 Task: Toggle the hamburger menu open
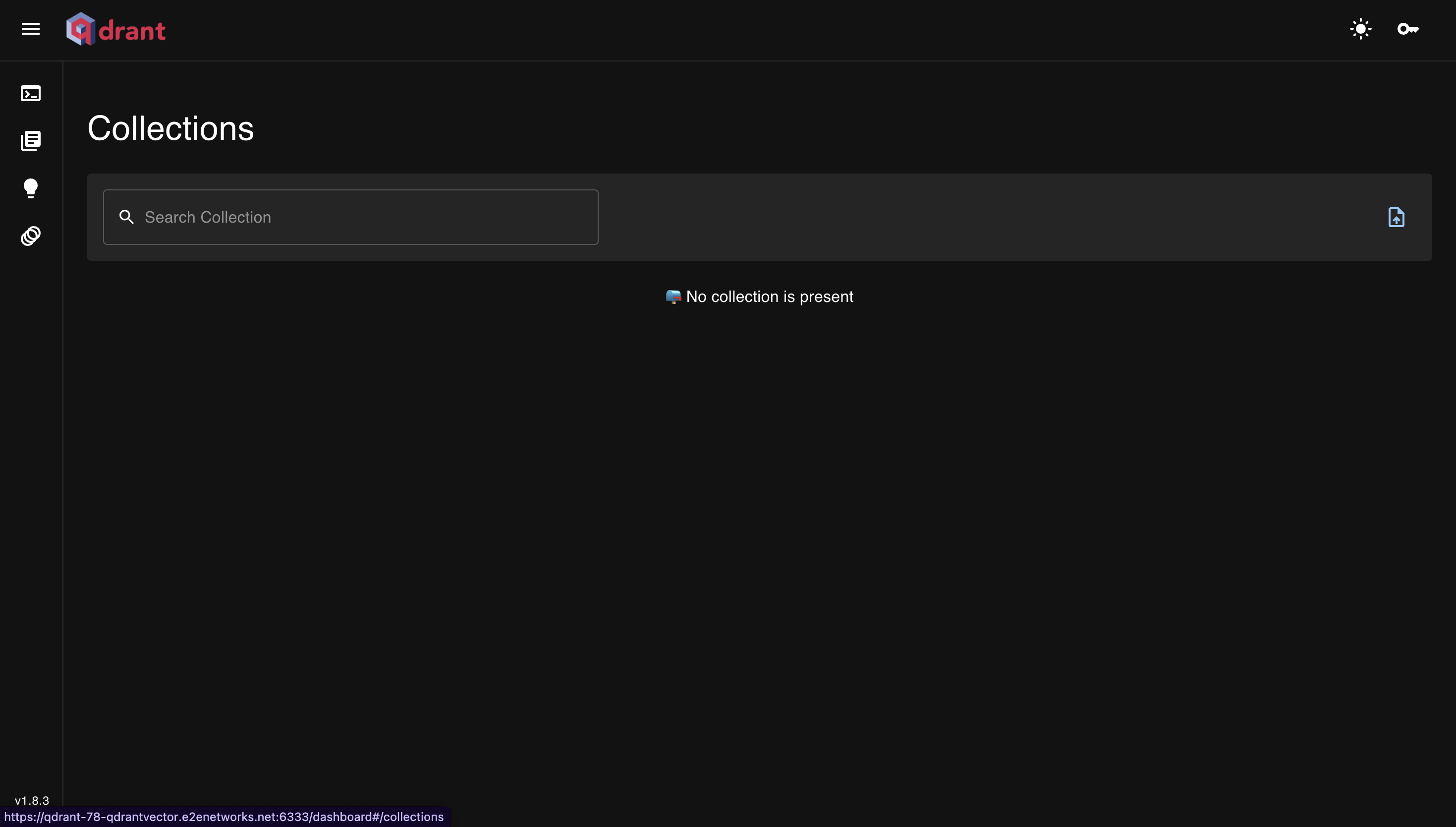click(x=29, y=27)
